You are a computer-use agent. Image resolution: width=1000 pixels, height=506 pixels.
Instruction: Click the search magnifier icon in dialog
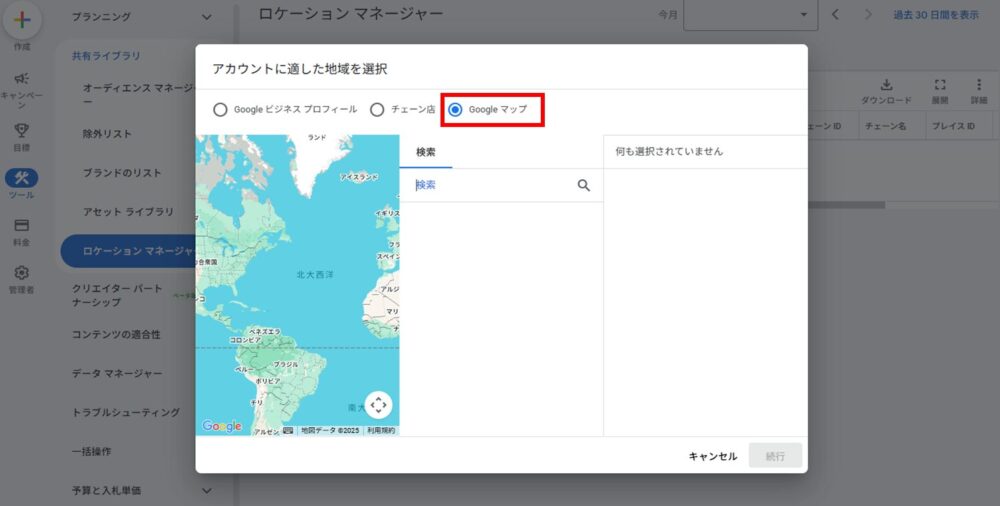tap(584, 185)
